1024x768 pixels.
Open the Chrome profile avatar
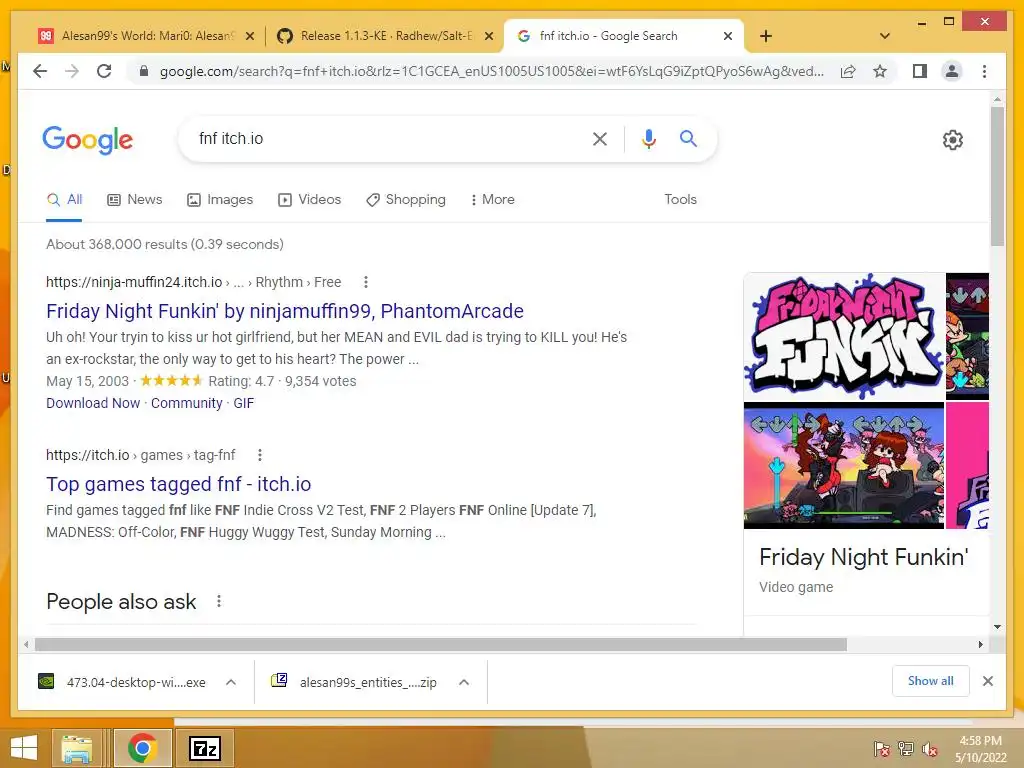pos(952,71)
